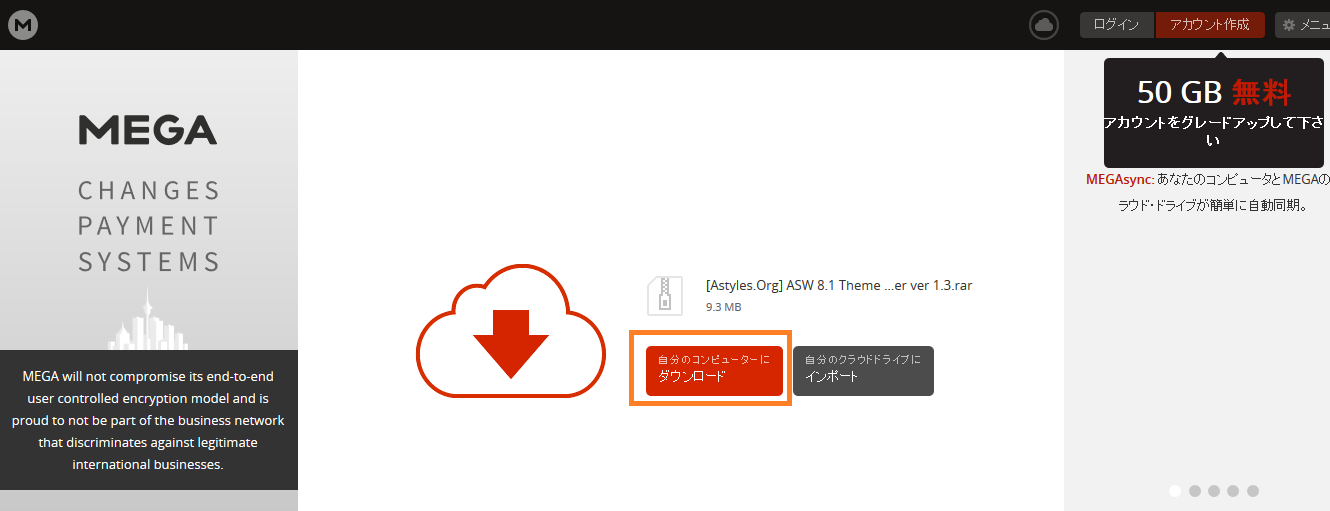Click the アカウント作成 button
Screen dimensions: 1330x511
click(1210, 25)
